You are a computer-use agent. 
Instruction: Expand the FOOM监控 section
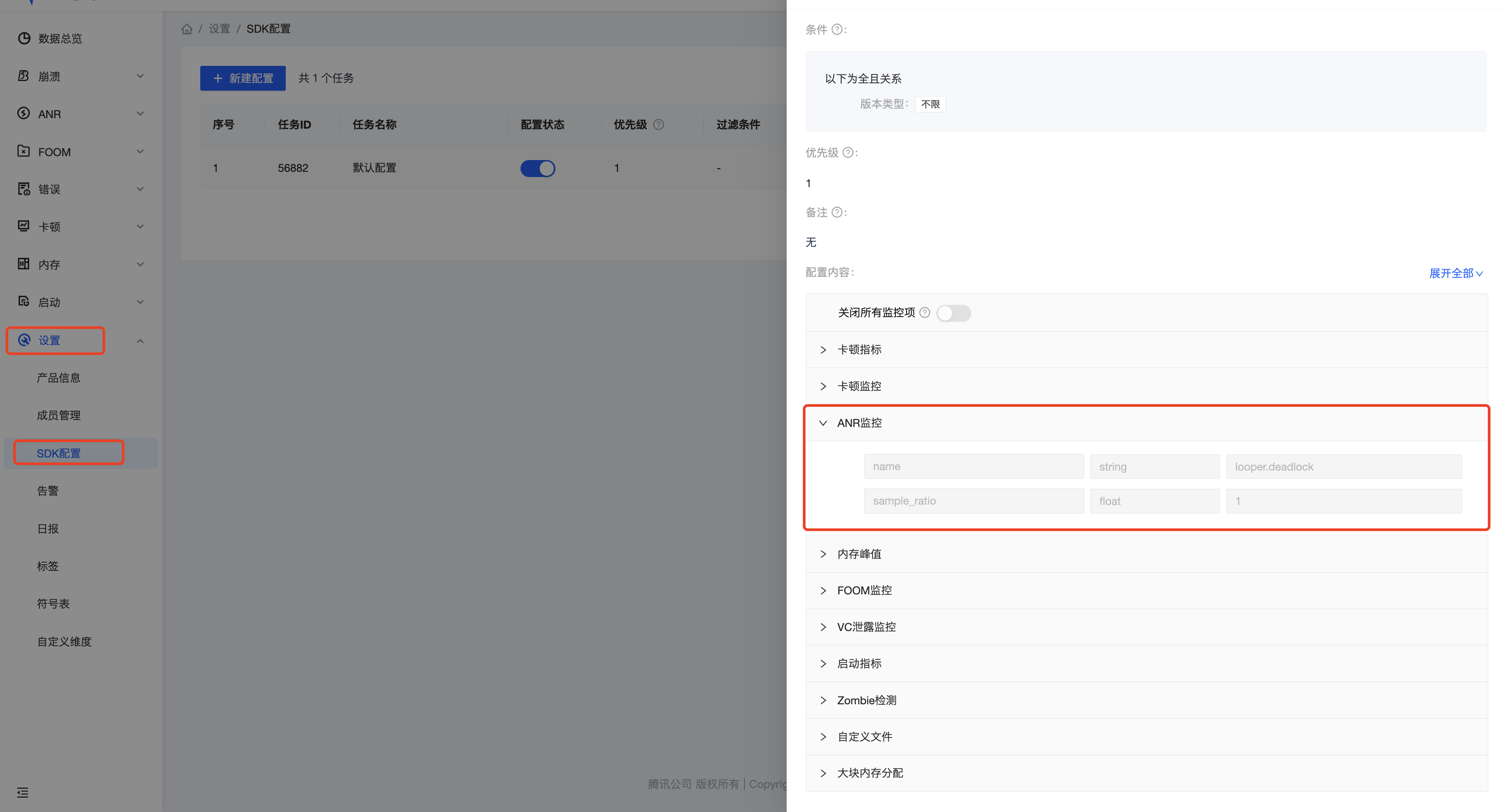click(1147, 590)
